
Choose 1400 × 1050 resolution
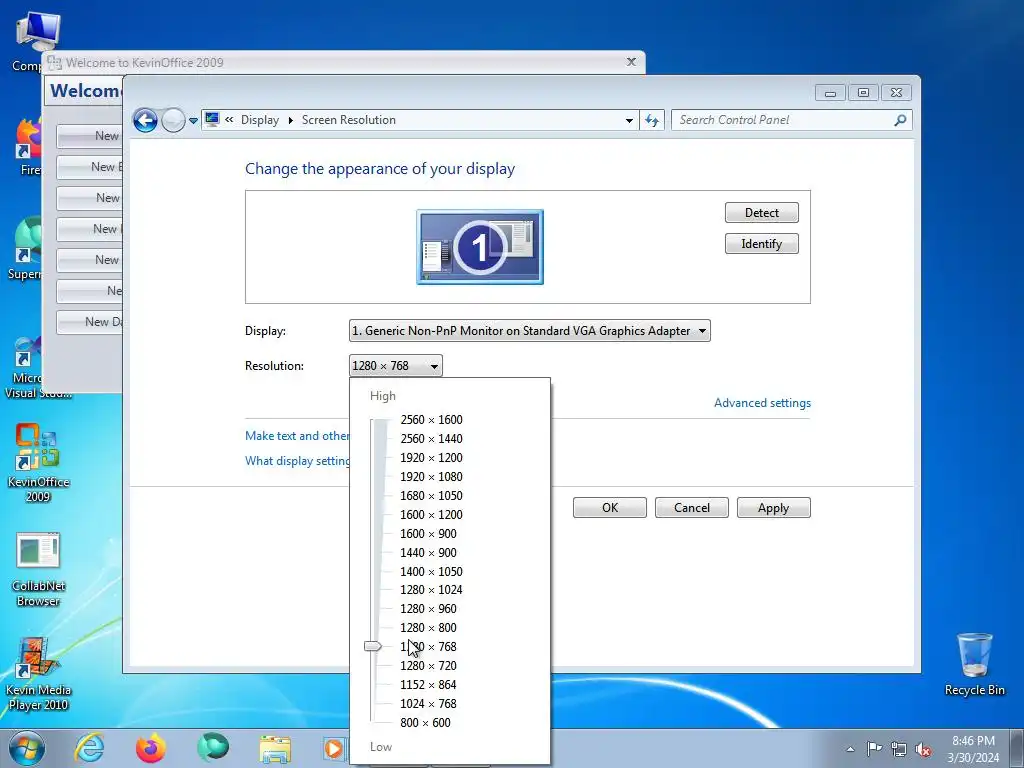click(x=431, y=571)
